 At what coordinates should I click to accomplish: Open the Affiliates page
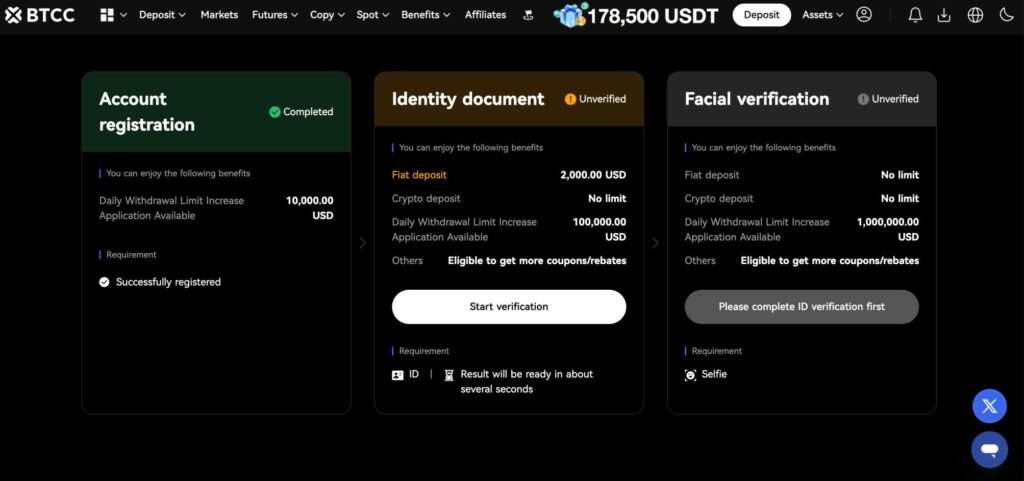(485, 15)
